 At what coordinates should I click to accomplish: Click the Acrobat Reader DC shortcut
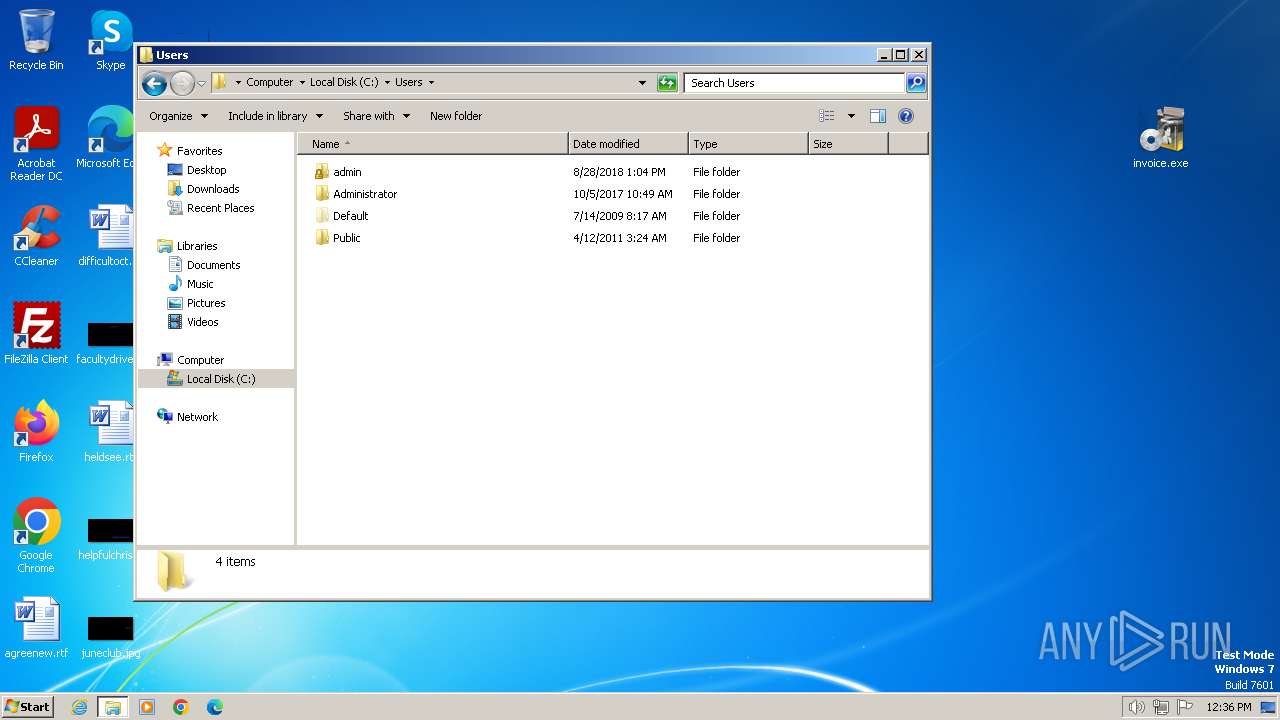pos(36,144)
